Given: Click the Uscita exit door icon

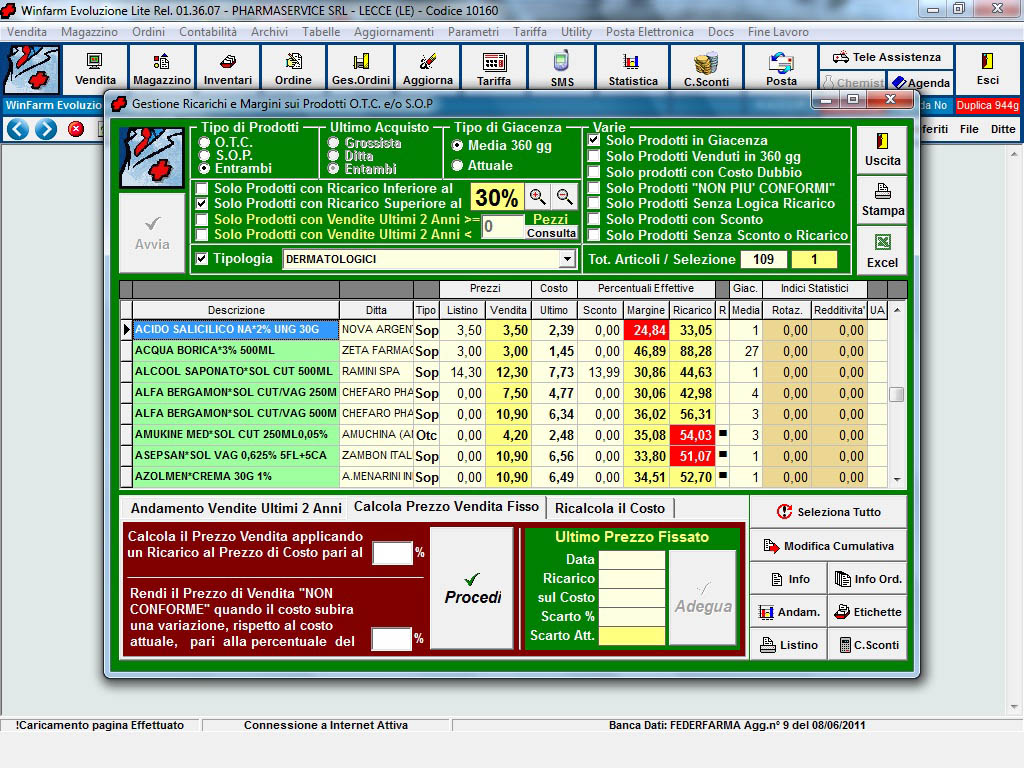Looking at the screenshot, I should point(882,149).
